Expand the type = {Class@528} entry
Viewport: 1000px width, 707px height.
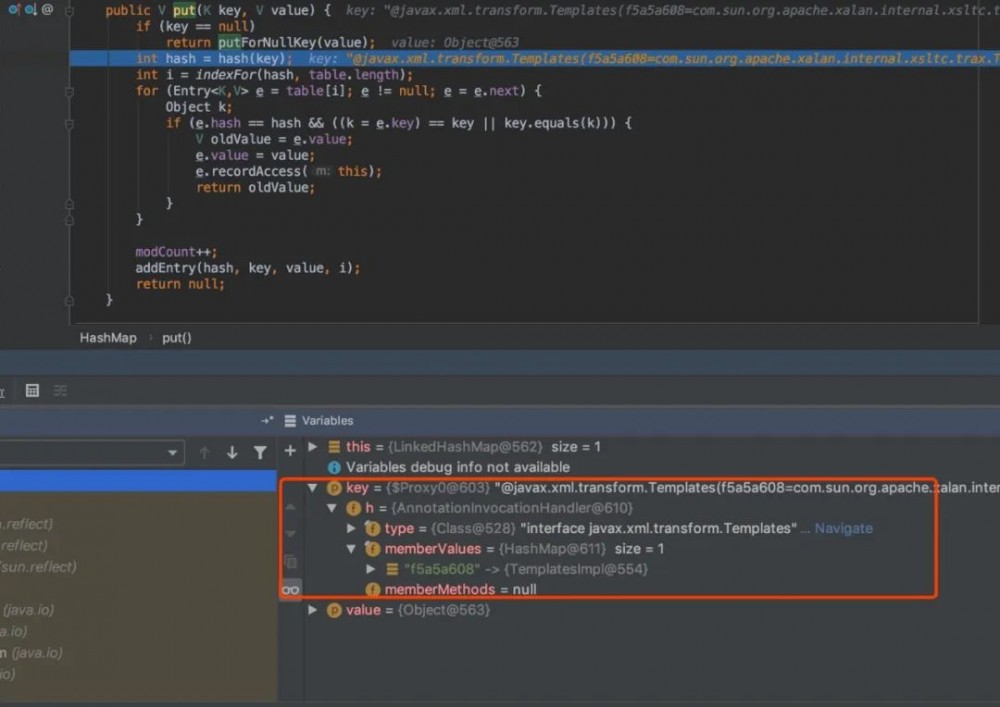click(350, 528)
